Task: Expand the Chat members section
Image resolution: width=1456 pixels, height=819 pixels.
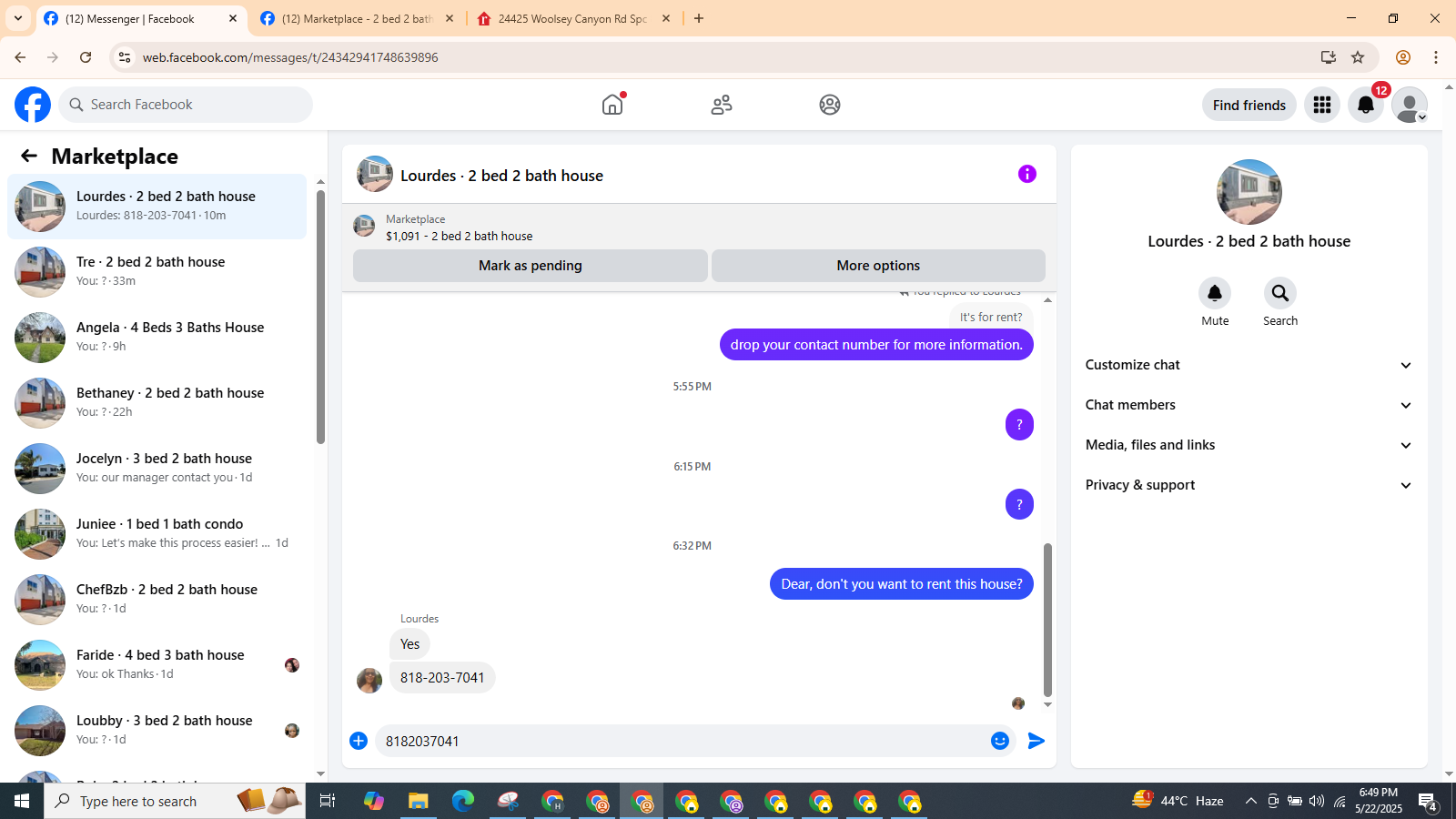Action: click(1249, 405)
